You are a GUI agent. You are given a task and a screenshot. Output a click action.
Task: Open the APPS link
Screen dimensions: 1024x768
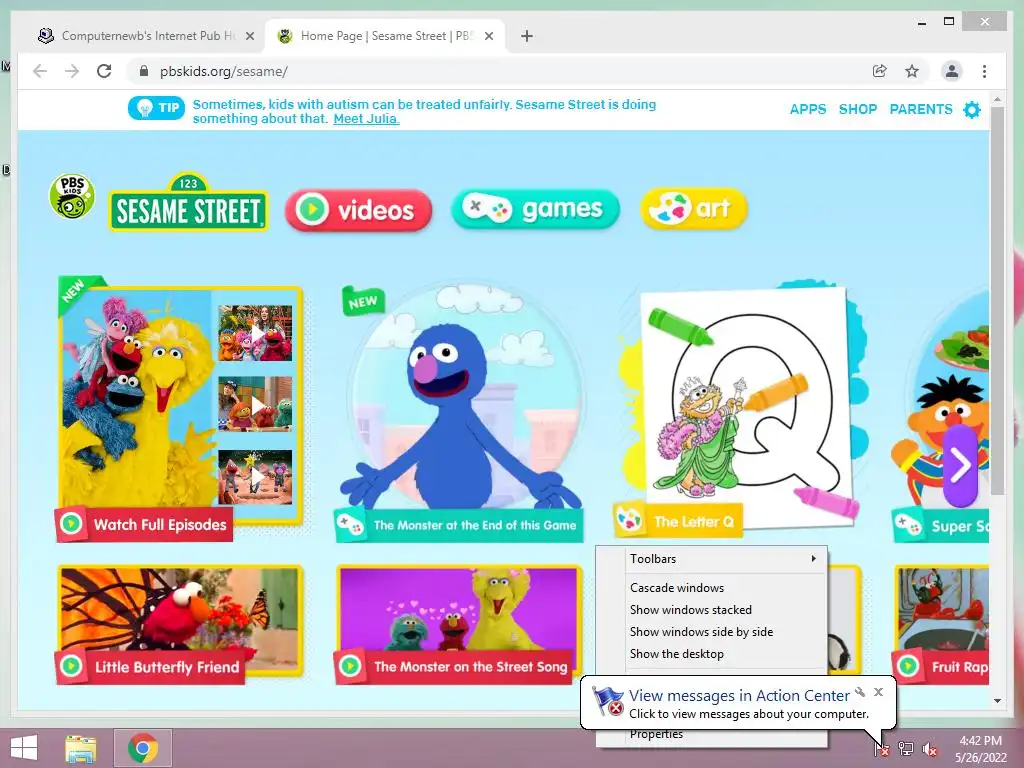pos(808,109)
